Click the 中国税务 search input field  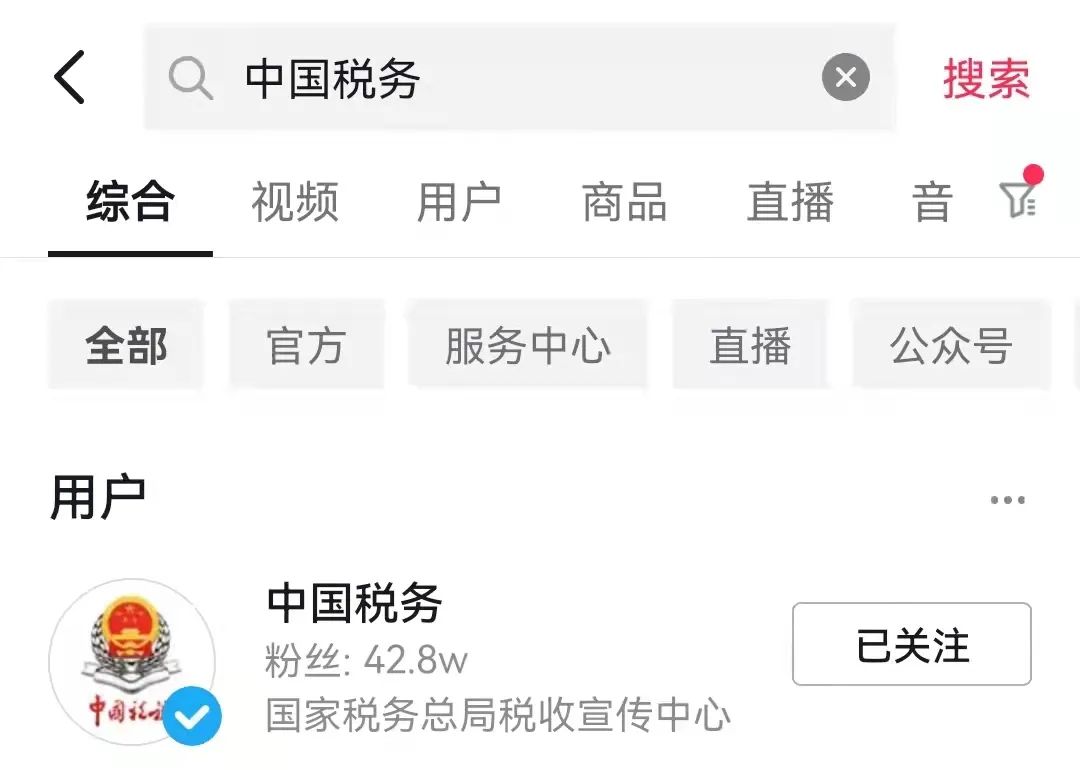coord(519,76)
